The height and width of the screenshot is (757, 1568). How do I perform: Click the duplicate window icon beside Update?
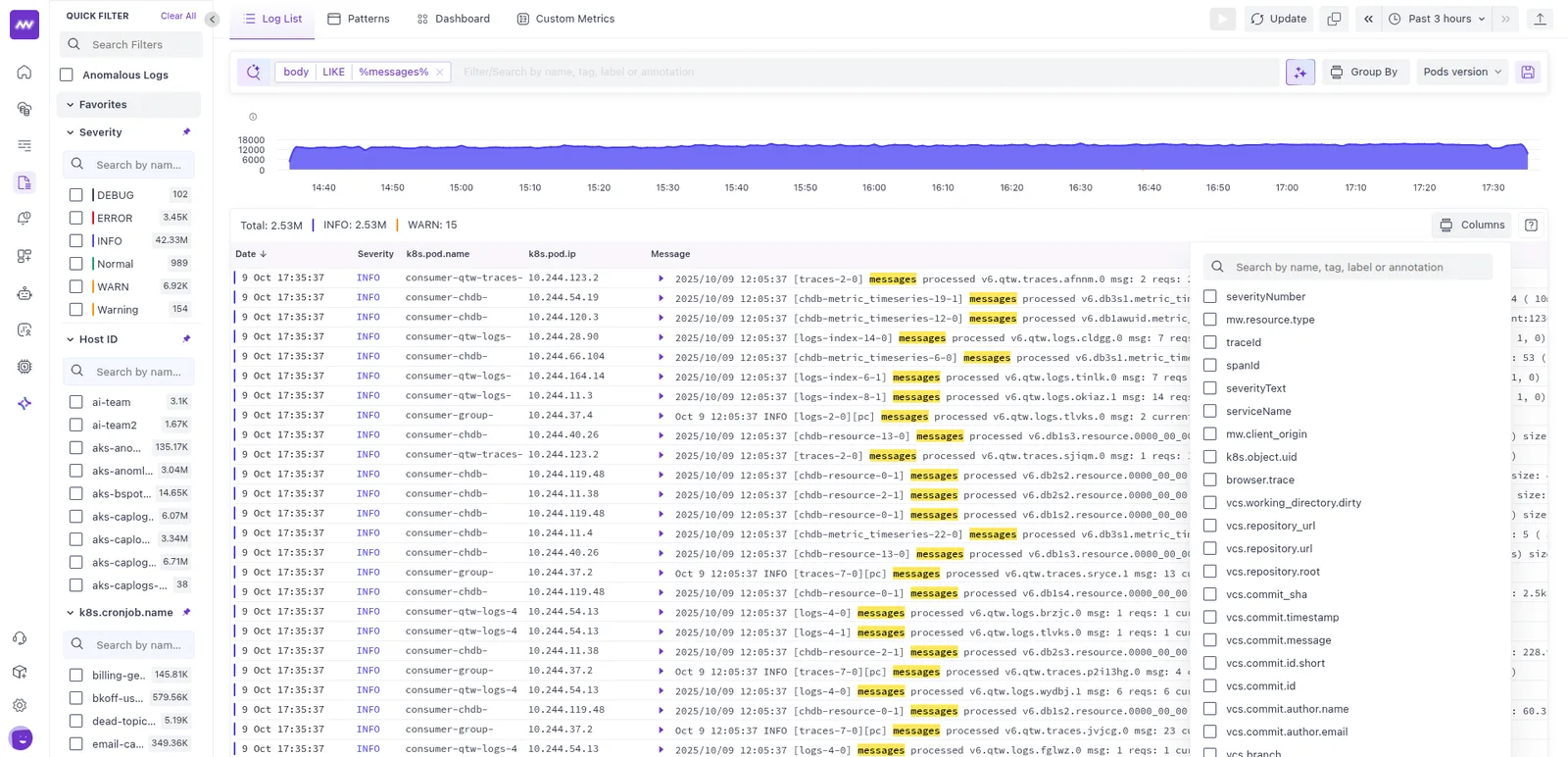pyautogui.click(x=1334, y=19)
